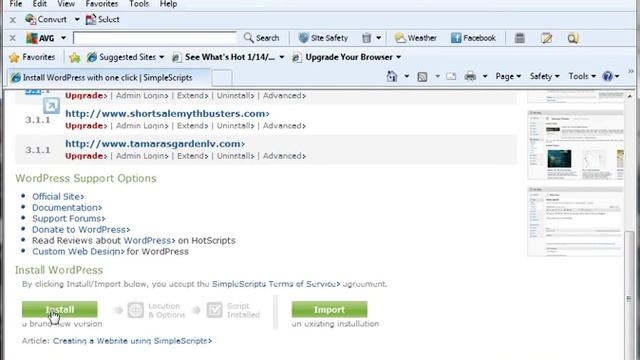Open tamarasgardenlv.com link
Viewport: 640px width, 360px height.
155,144
